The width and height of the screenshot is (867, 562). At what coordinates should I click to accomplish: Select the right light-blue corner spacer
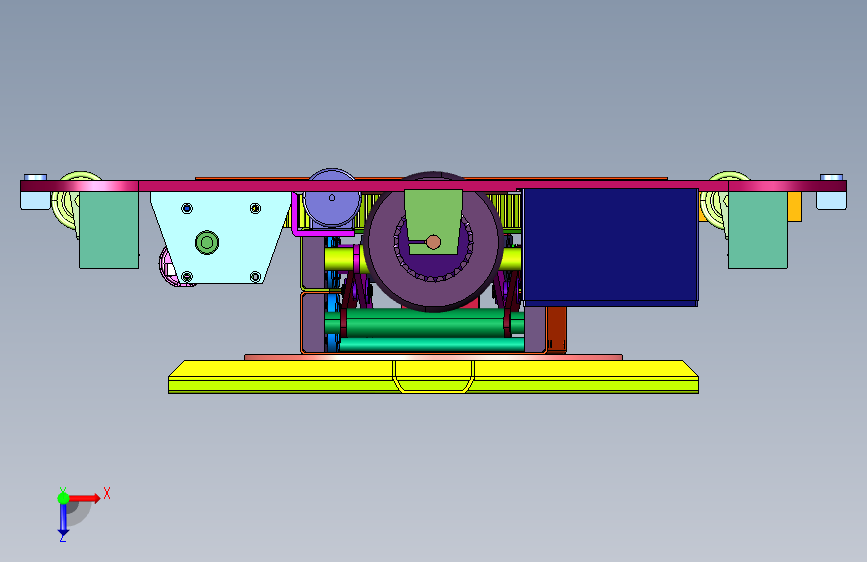tap(831, 200)
